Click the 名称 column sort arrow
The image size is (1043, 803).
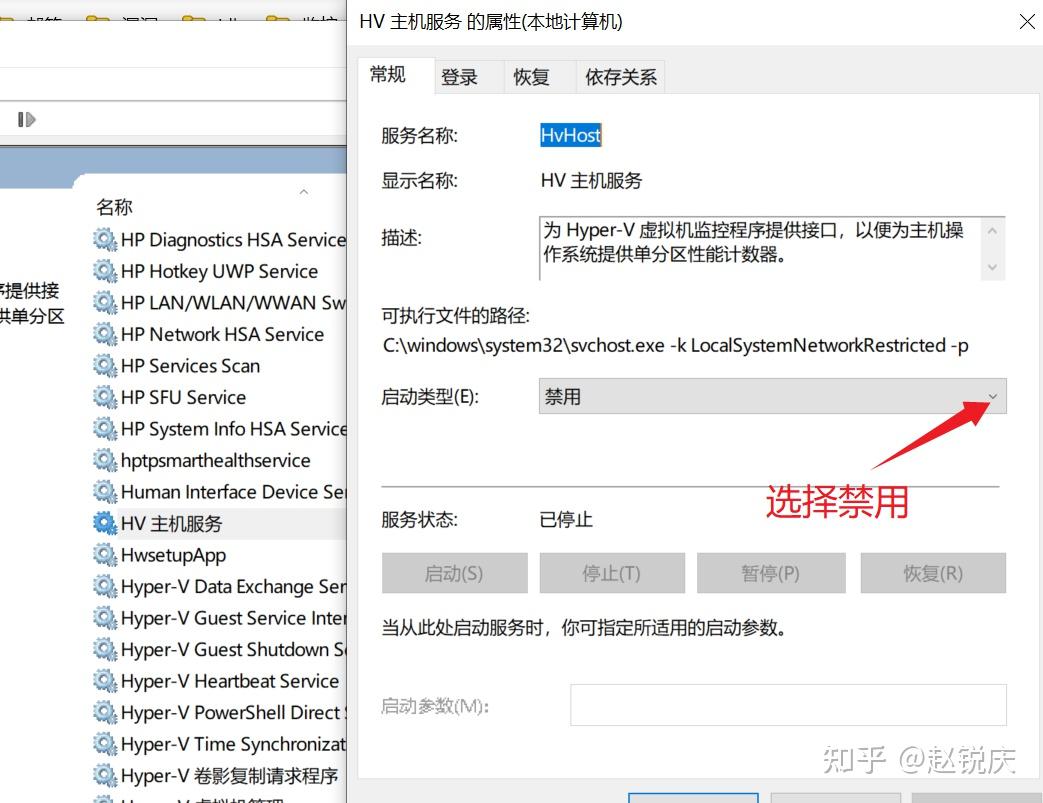point(303,192)
